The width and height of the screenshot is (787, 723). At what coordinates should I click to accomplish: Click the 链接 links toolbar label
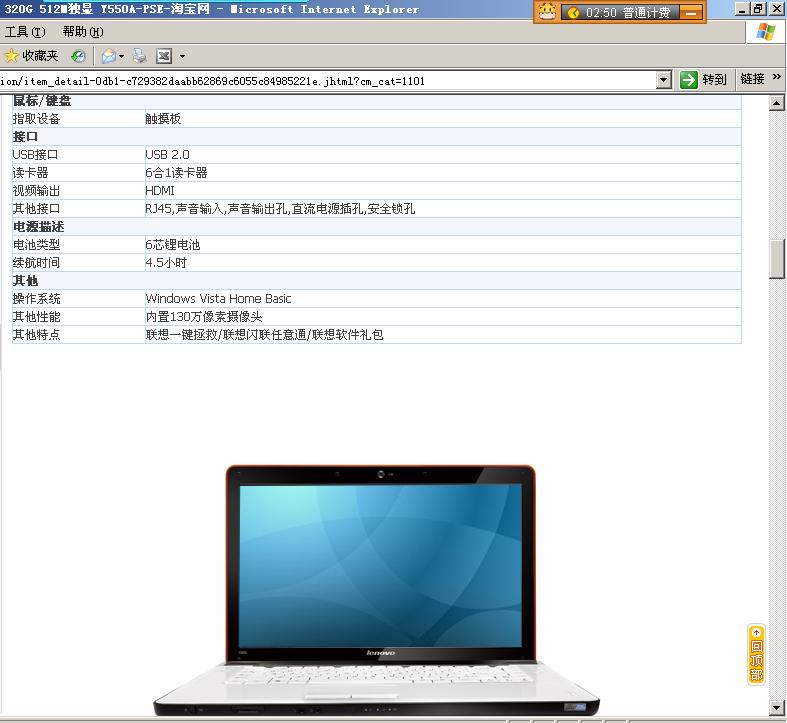pos(752,79)
